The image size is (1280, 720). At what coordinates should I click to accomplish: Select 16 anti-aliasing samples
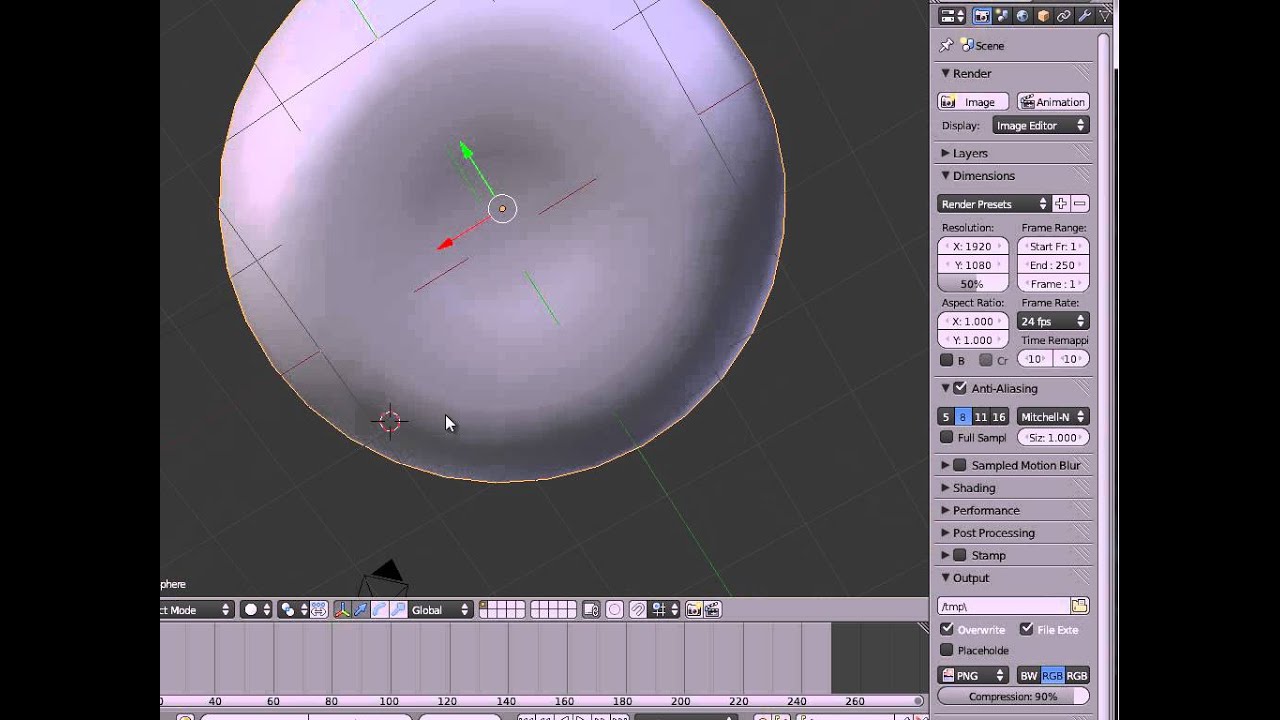point(999,417)
